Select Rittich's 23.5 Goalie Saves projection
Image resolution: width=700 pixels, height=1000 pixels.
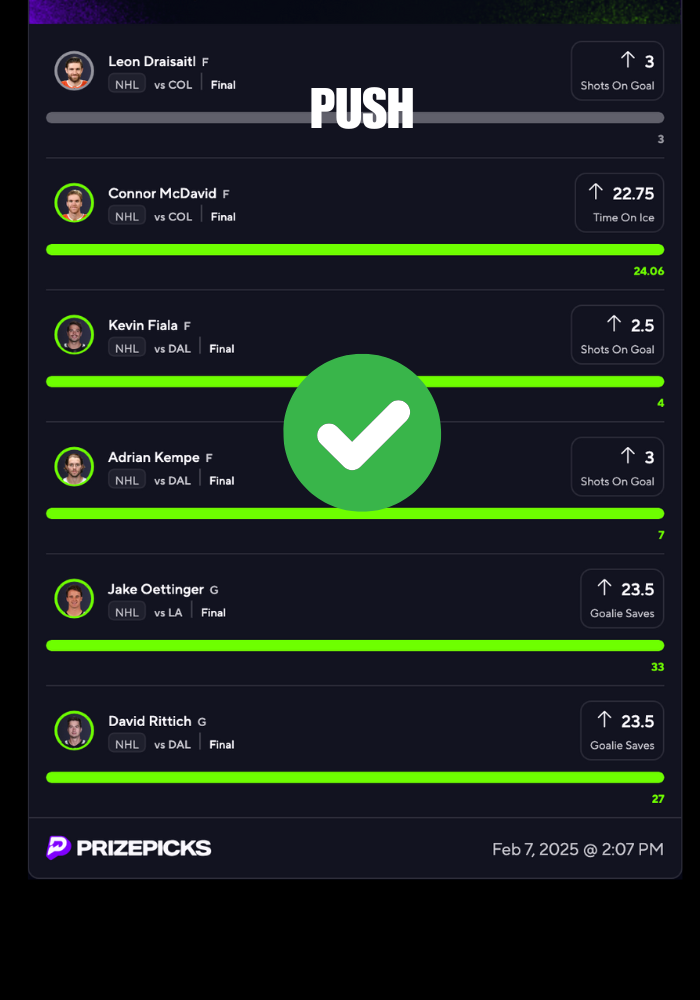pos(622,731)
